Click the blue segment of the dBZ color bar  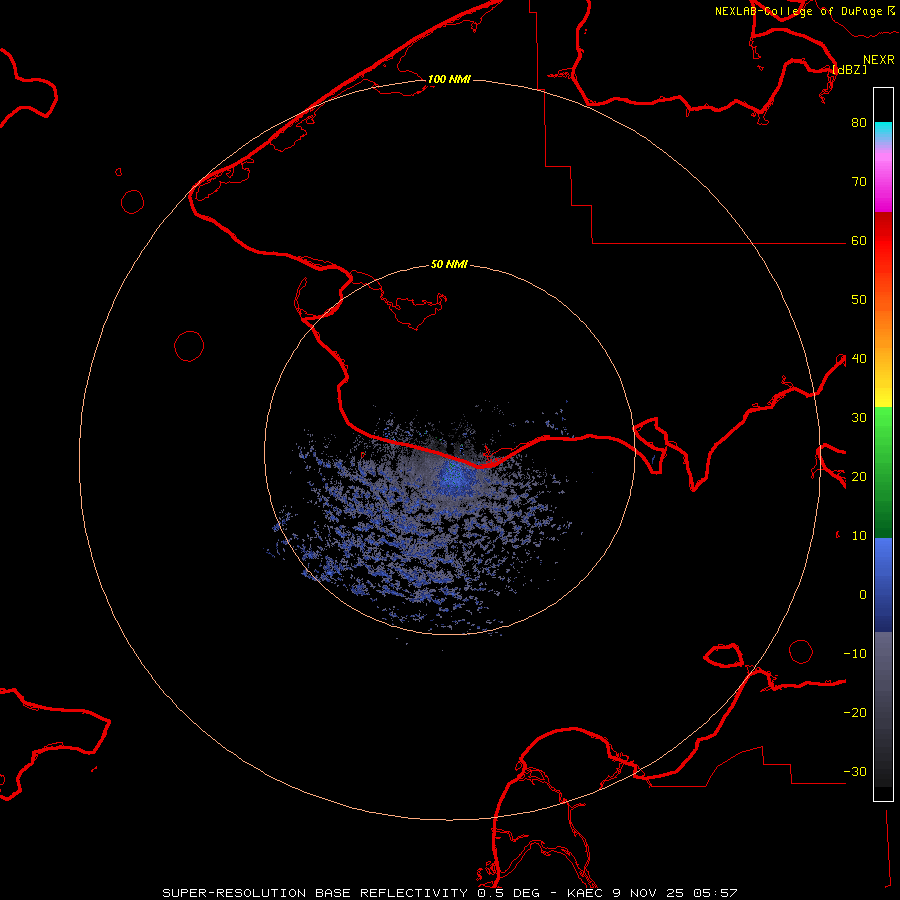coord(883,584)
